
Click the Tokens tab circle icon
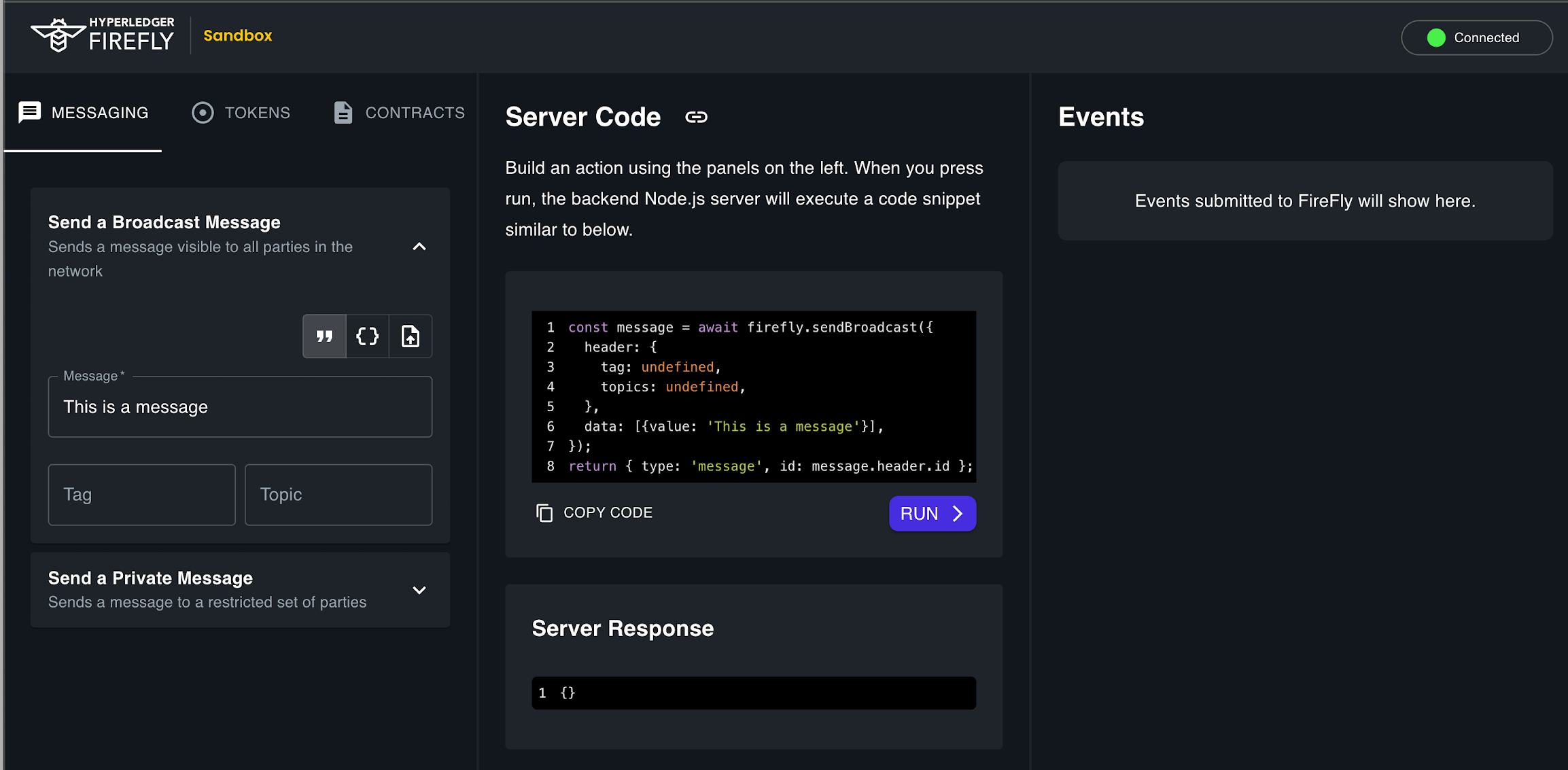[x=203, y=113]
